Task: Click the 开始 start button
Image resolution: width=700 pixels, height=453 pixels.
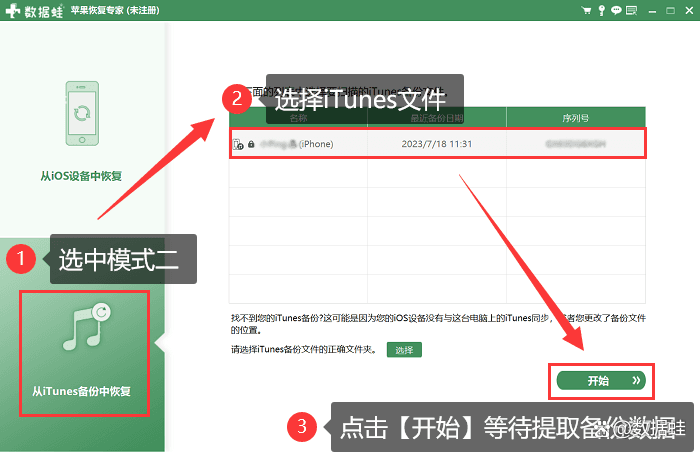Action: [x=601, y=381]
